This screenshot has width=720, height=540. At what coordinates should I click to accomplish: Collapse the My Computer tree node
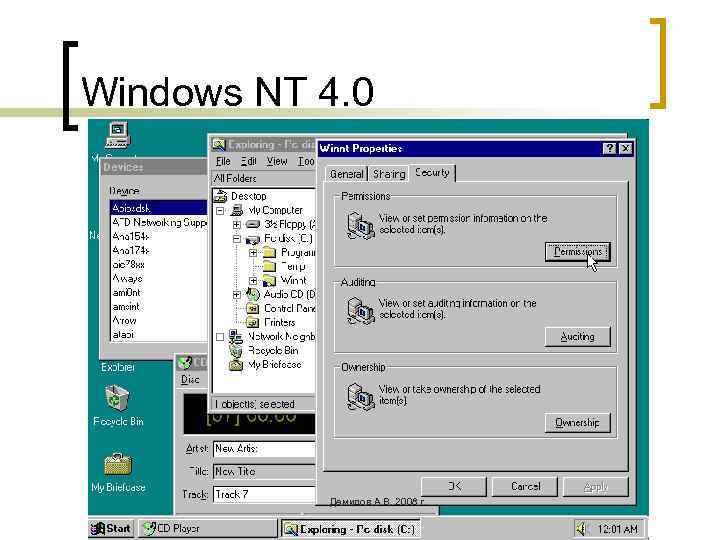tap(220, 211)
